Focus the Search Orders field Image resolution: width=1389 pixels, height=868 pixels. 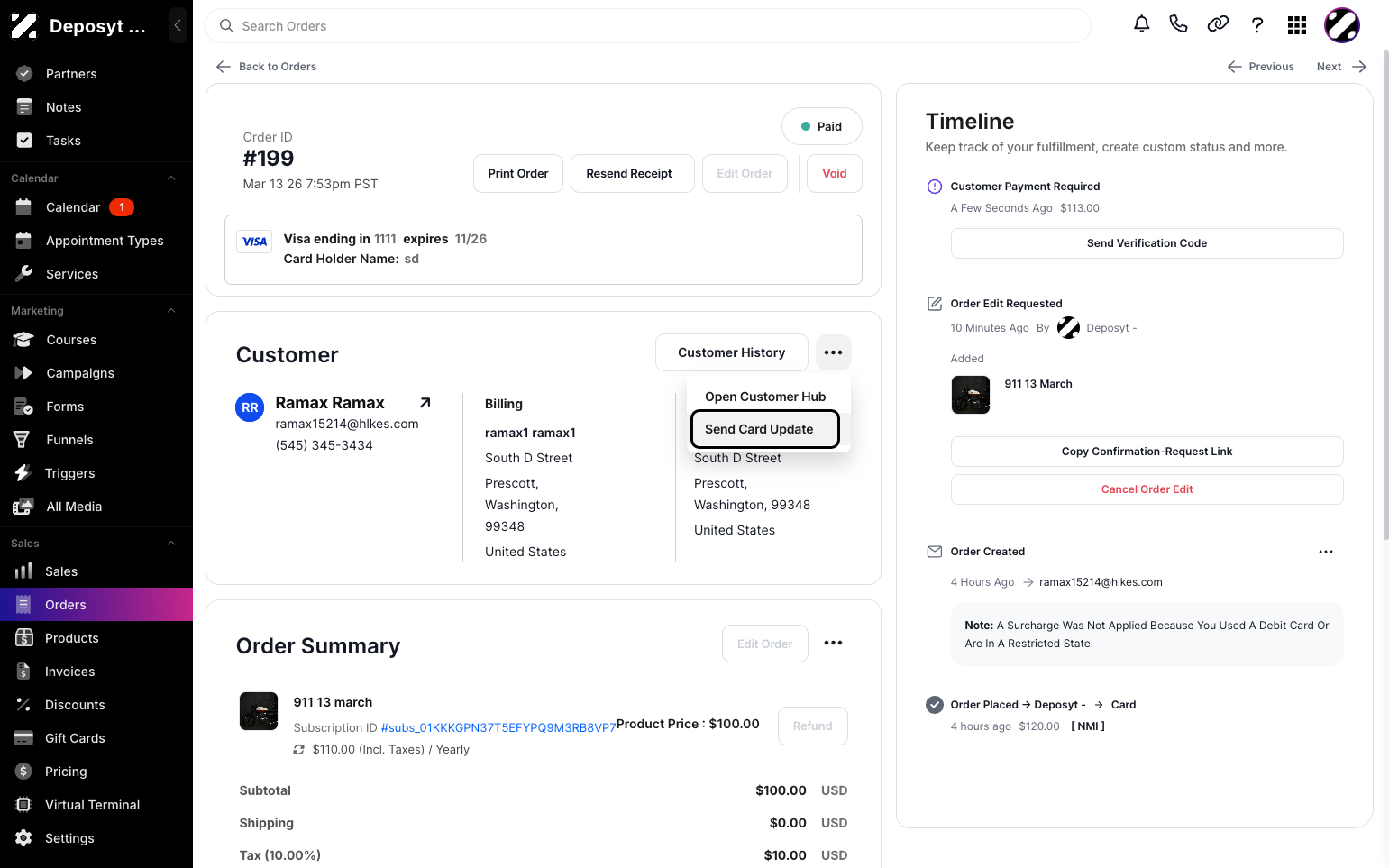click(x=648, y=26)
